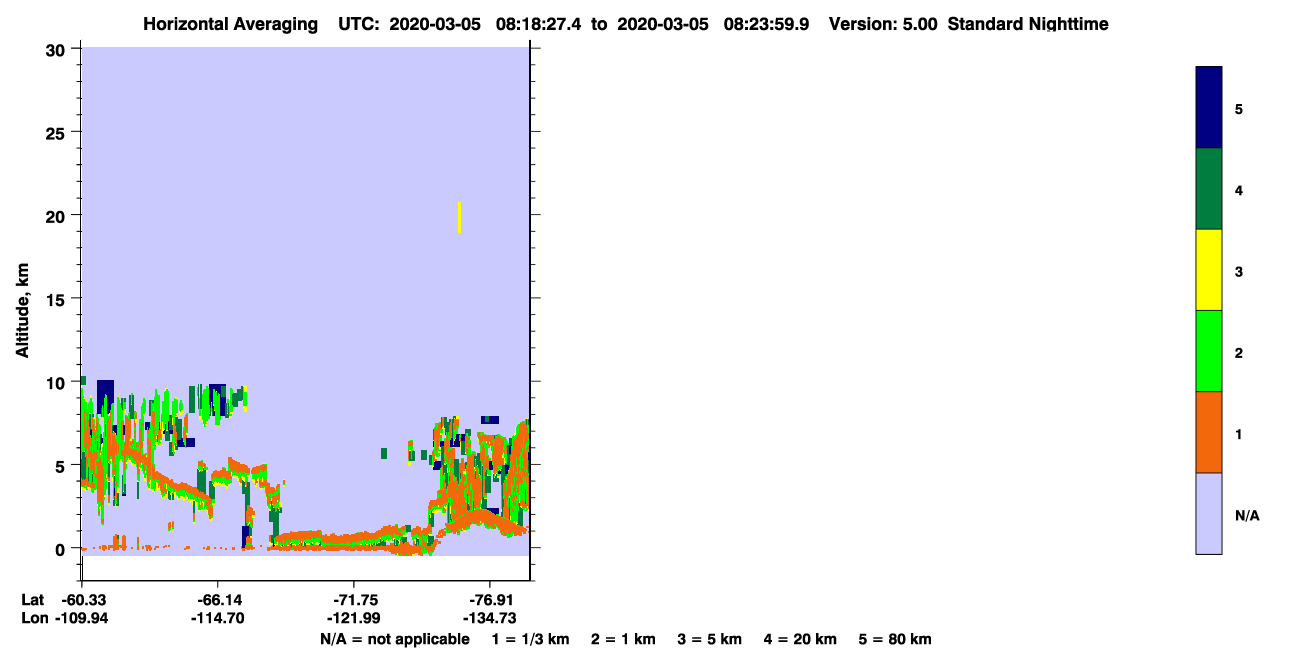
Task: Click the '2 = 1 km' legend entry
Action: click(x=623, y=639)
